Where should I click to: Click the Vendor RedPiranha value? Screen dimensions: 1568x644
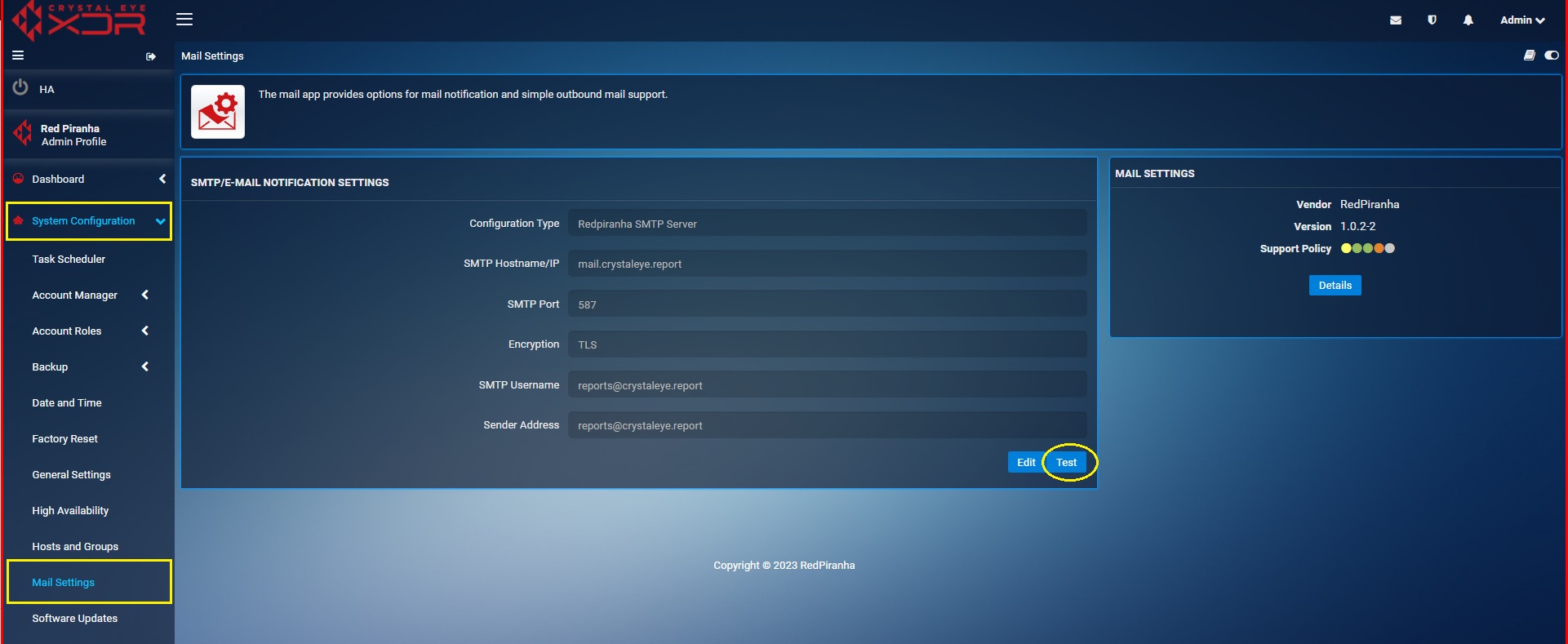point(1370,204)
